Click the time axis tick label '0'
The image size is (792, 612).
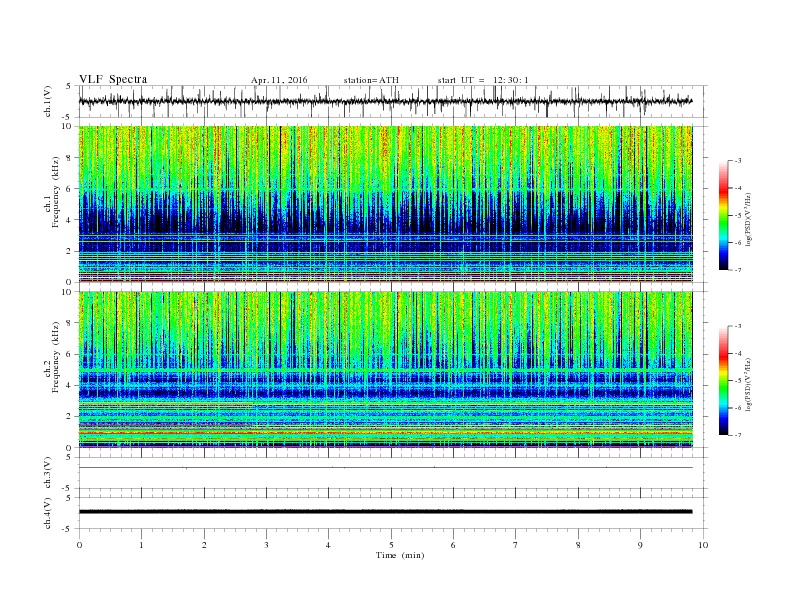click(x=79, y=545)
